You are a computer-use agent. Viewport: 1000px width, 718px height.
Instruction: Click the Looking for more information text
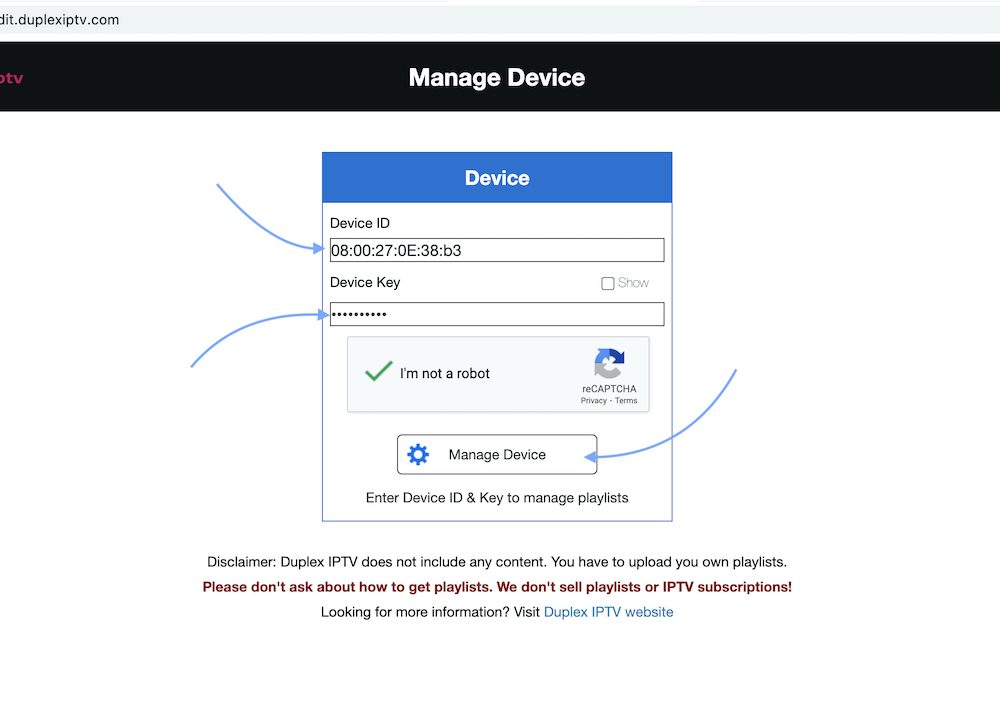430,612
